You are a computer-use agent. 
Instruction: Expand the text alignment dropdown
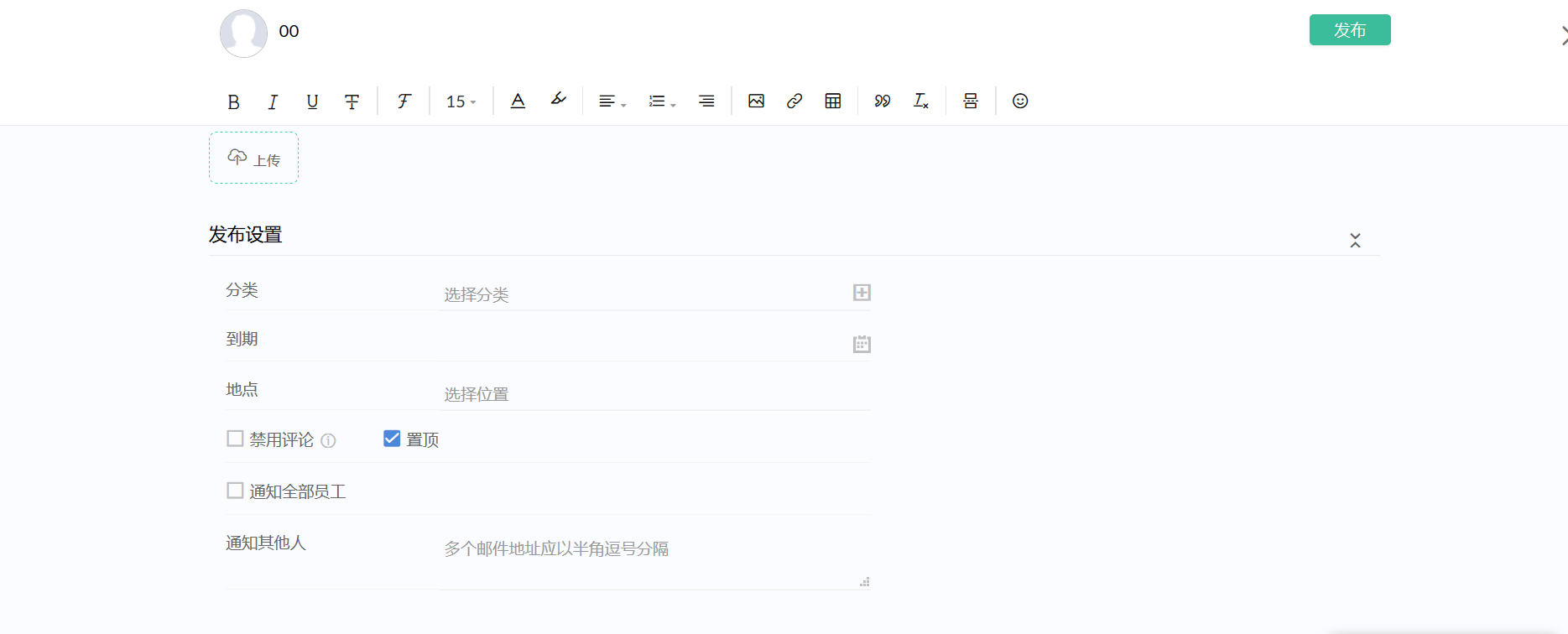[x=612, y=101]
